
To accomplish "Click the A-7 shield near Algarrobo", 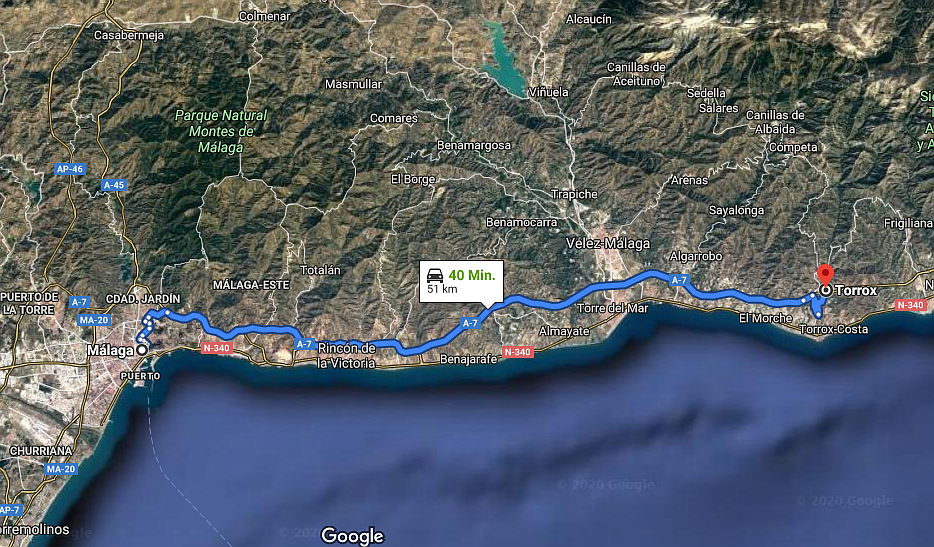I will [x=678, y=279].
